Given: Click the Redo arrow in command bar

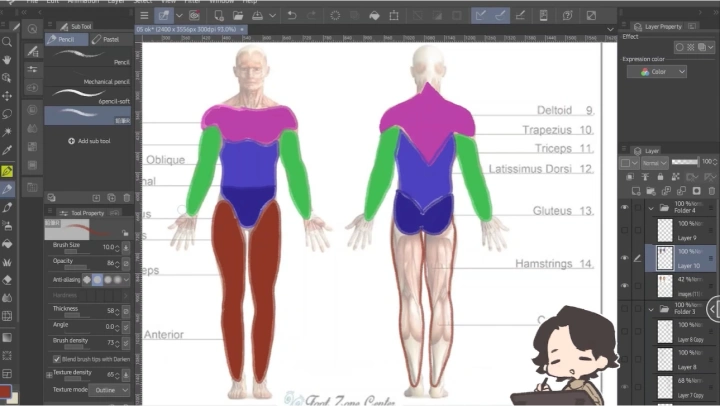Looking at the screenshot, I should (x=311, y=15).
